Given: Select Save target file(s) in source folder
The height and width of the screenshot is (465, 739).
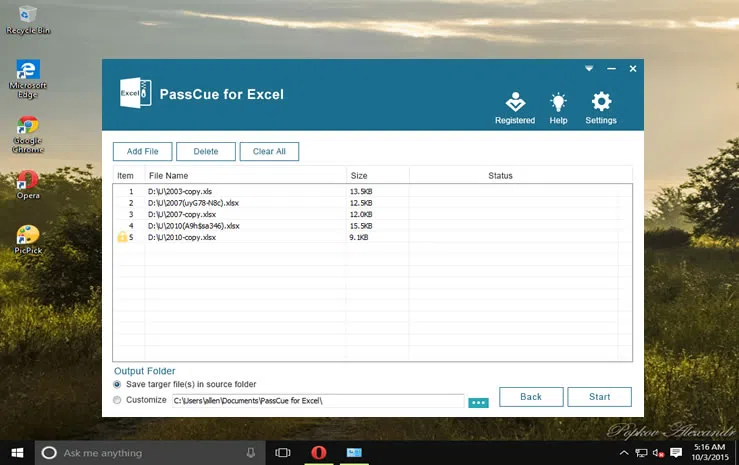Looking at the screenshot, I should tap(117, 384).
